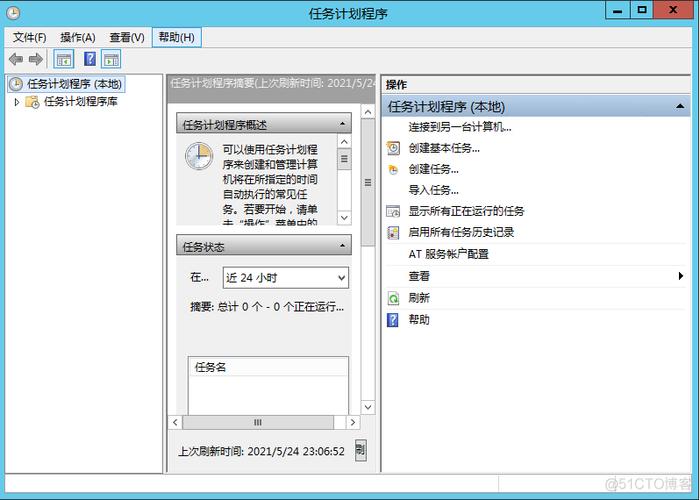Click 导入任务... action

(433, 190)
